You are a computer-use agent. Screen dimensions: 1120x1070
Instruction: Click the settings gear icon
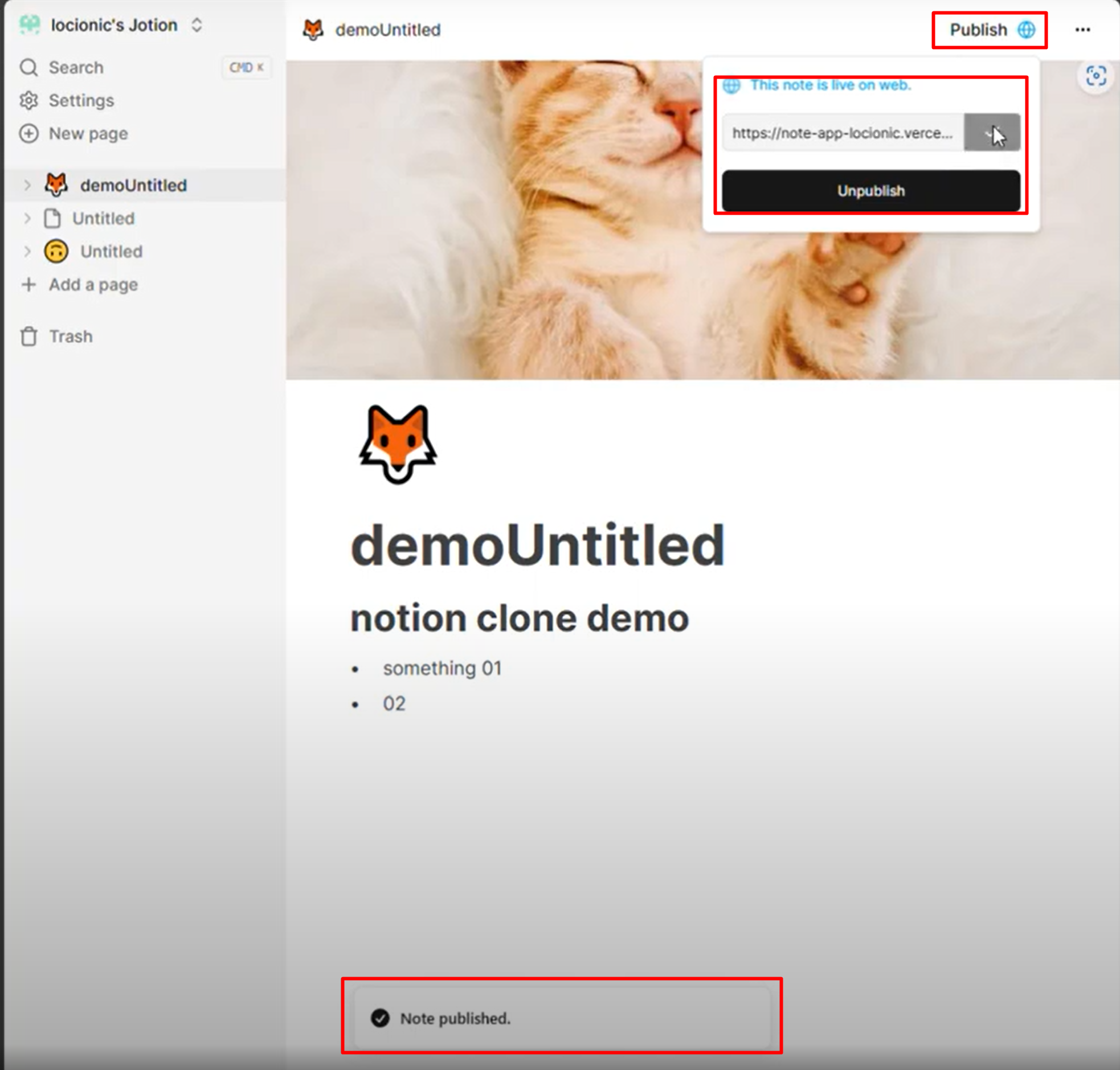(x=28, y=100)
